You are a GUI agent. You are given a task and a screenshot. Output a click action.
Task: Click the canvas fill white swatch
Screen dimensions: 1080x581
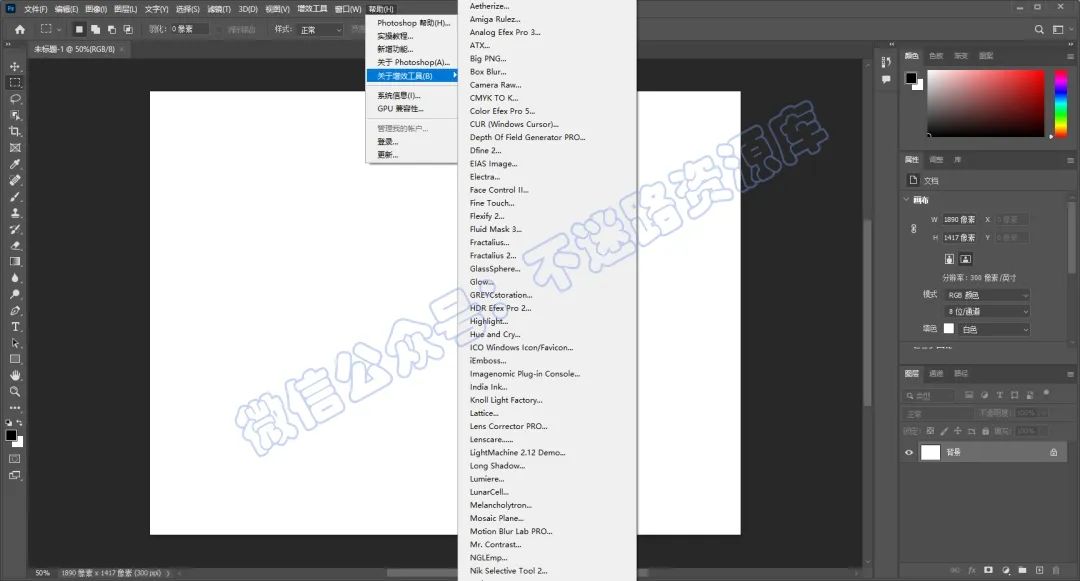[949, 329]
